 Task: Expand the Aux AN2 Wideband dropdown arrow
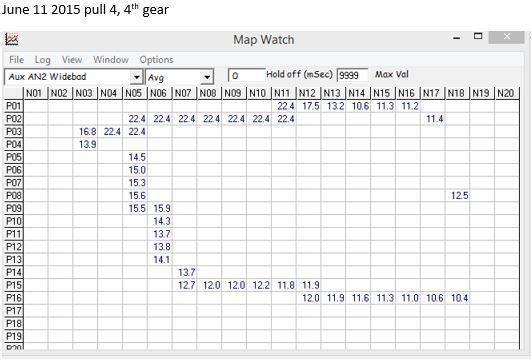pyautogui.click(x=136, y=77)
